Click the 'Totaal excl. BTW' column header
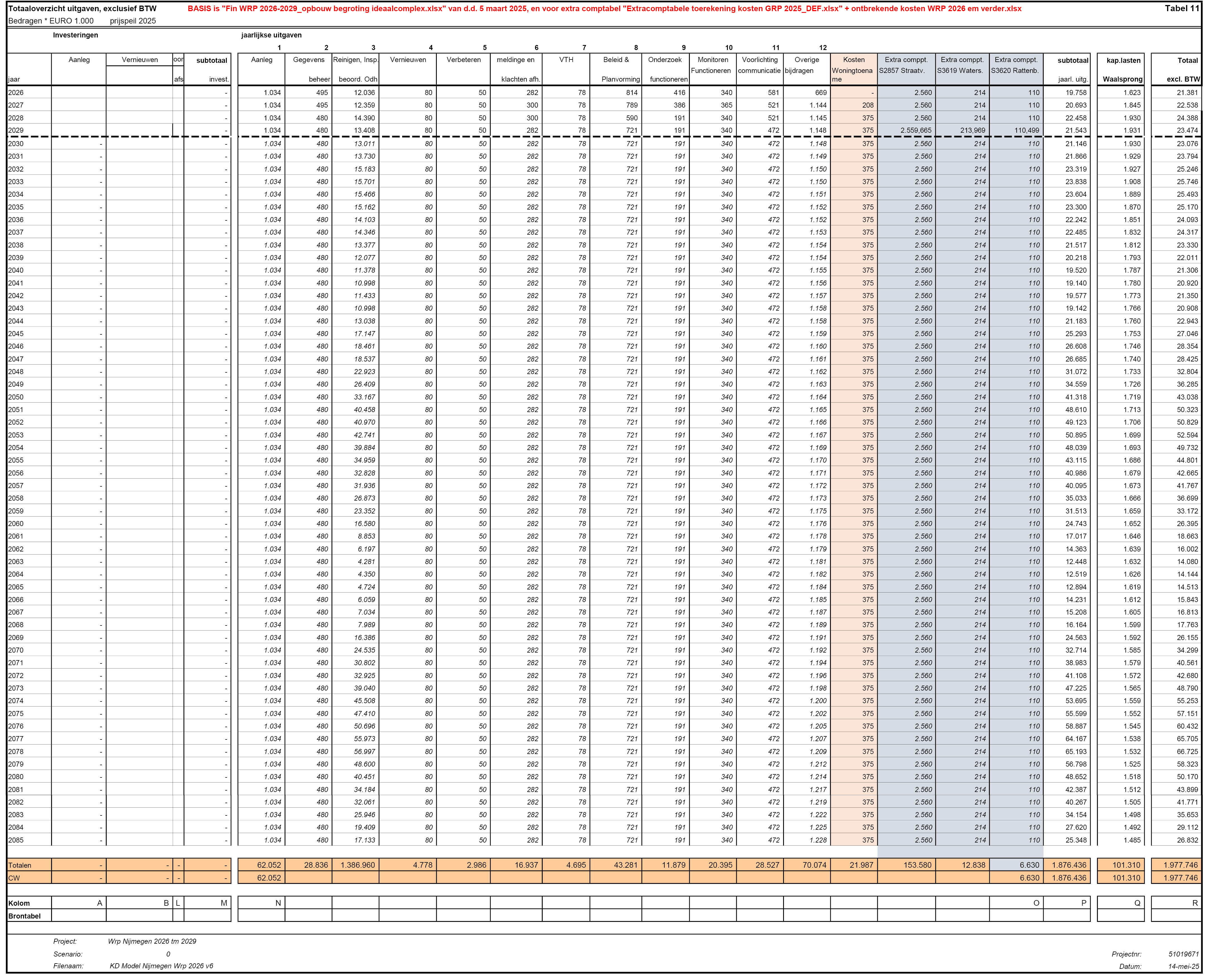 click(1182, 70)
